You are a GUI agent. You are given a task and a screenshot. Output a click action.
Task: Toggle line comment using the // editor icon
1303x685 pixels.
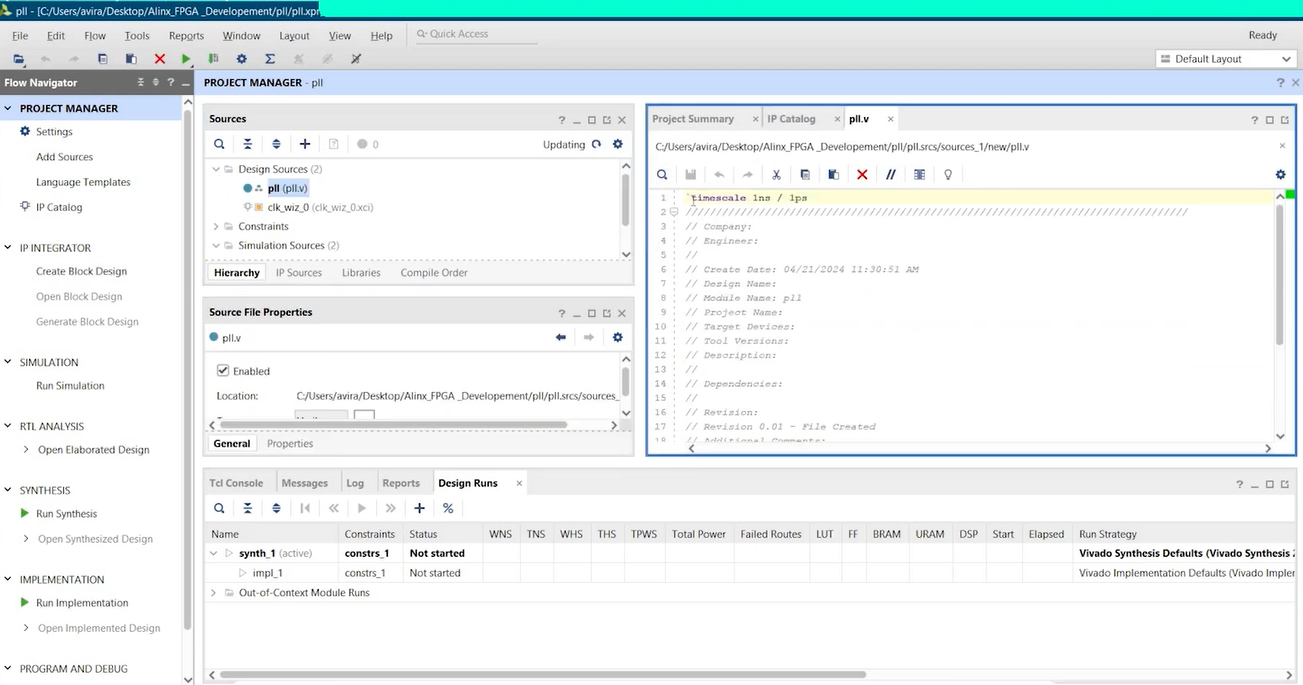point(890,174)
